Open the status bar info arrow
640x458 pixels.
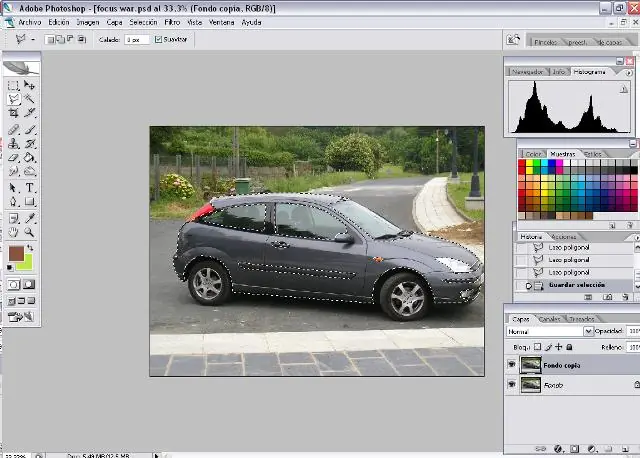tap(156, 455)
